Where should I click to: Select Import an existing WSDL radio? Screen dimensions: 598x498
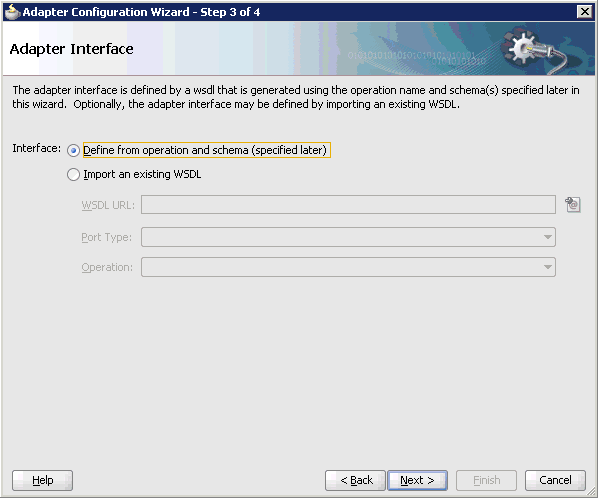[x=73, y=175]
